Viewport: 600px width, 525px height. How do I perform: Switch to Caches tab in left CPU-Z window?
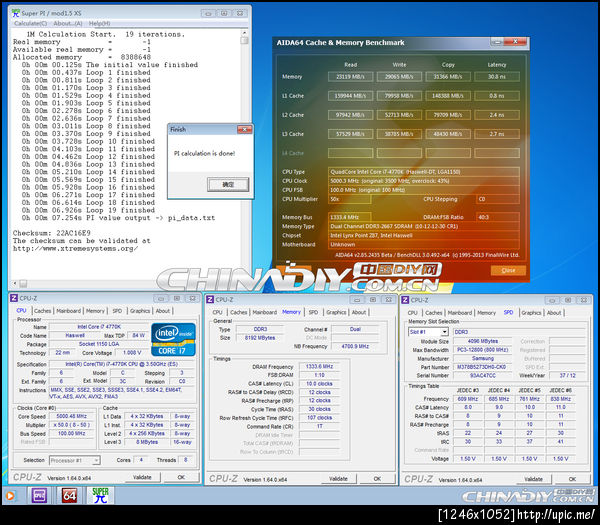coord(42,311)
